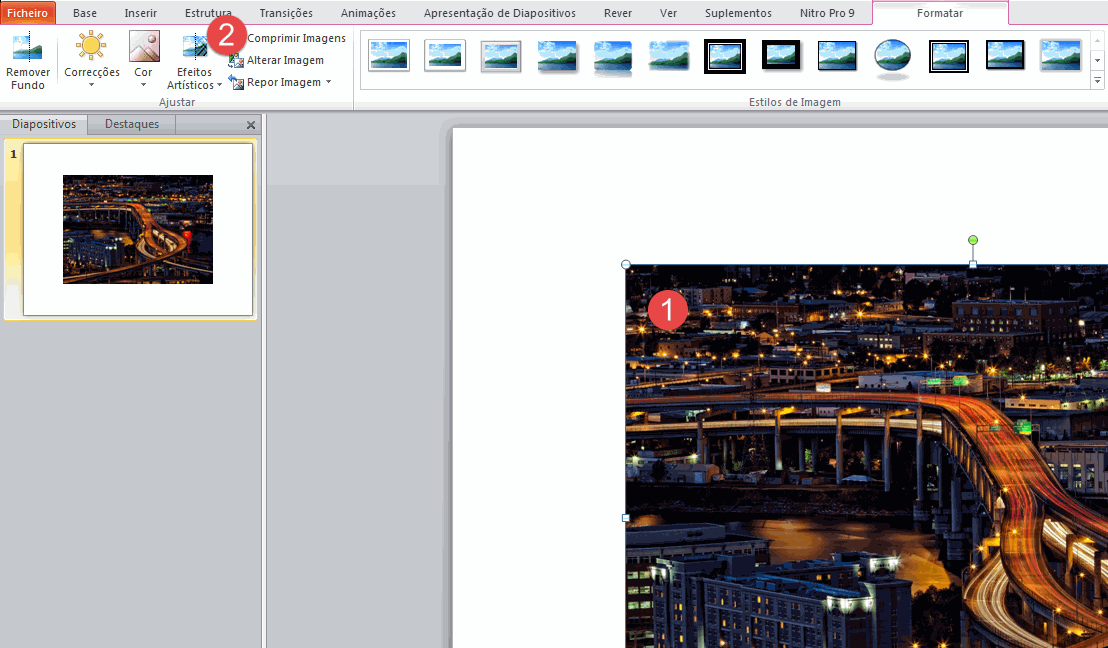Apply the fifth reflected image style
Screen dimensions: 1108x648
click(x=613, y=56)
